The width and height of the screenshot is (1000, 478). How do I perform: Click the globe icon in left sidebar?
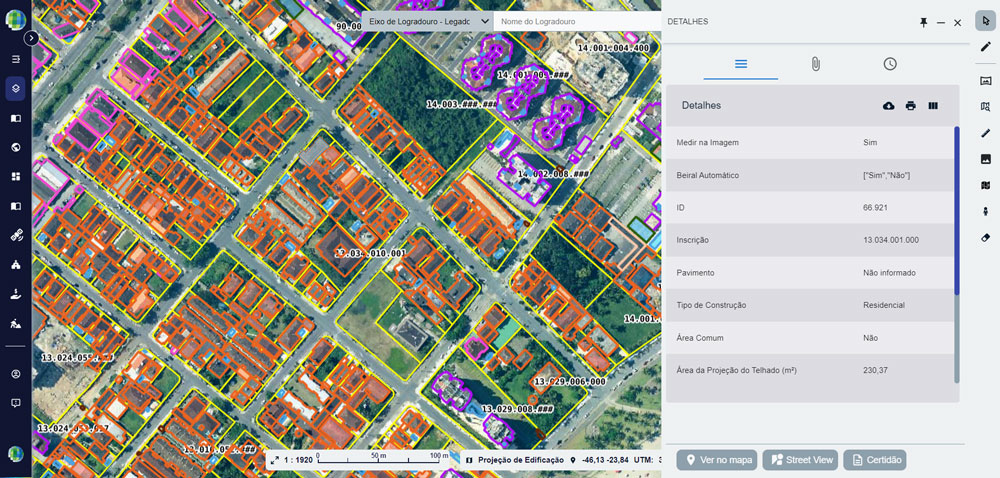coord(16,147)
